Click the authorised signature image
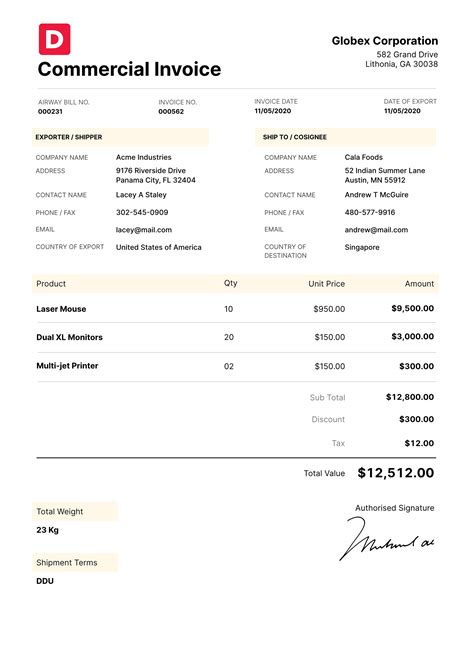Screen dimensions: 474x669 [387, 538]
